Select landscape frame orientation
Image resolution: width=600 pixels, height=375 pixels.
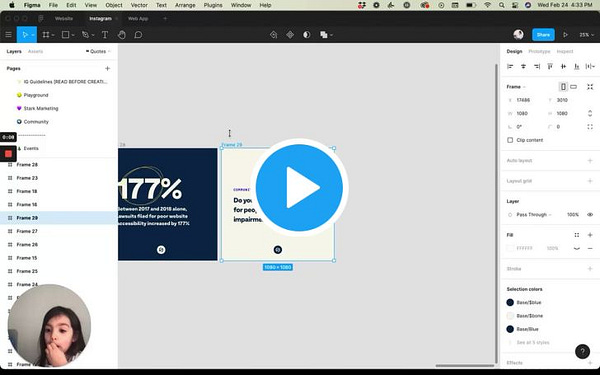[x=573, y=87]
